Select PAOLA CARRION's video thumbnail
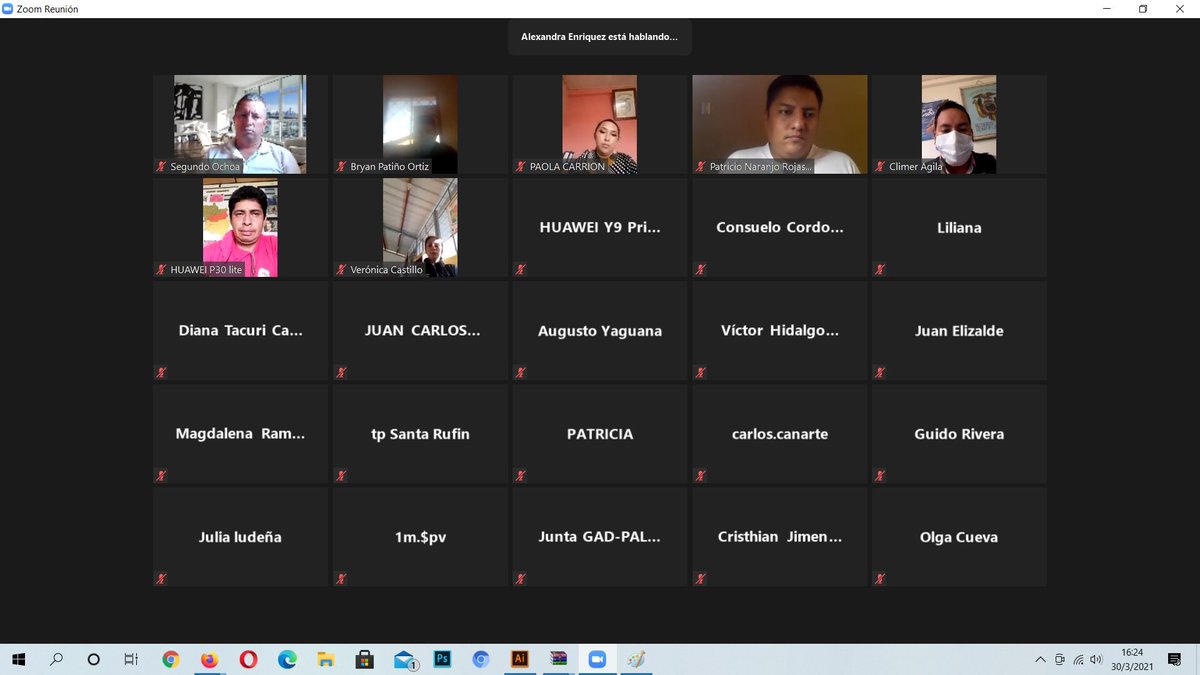This screenshot has width=1200, height=675. point(600,124)
